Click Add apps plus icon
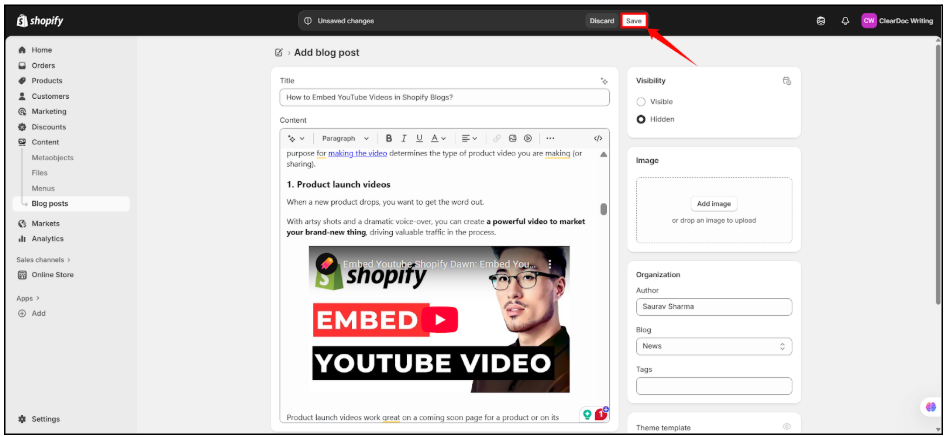Viewport: 945px width, 437px height. 22,313
